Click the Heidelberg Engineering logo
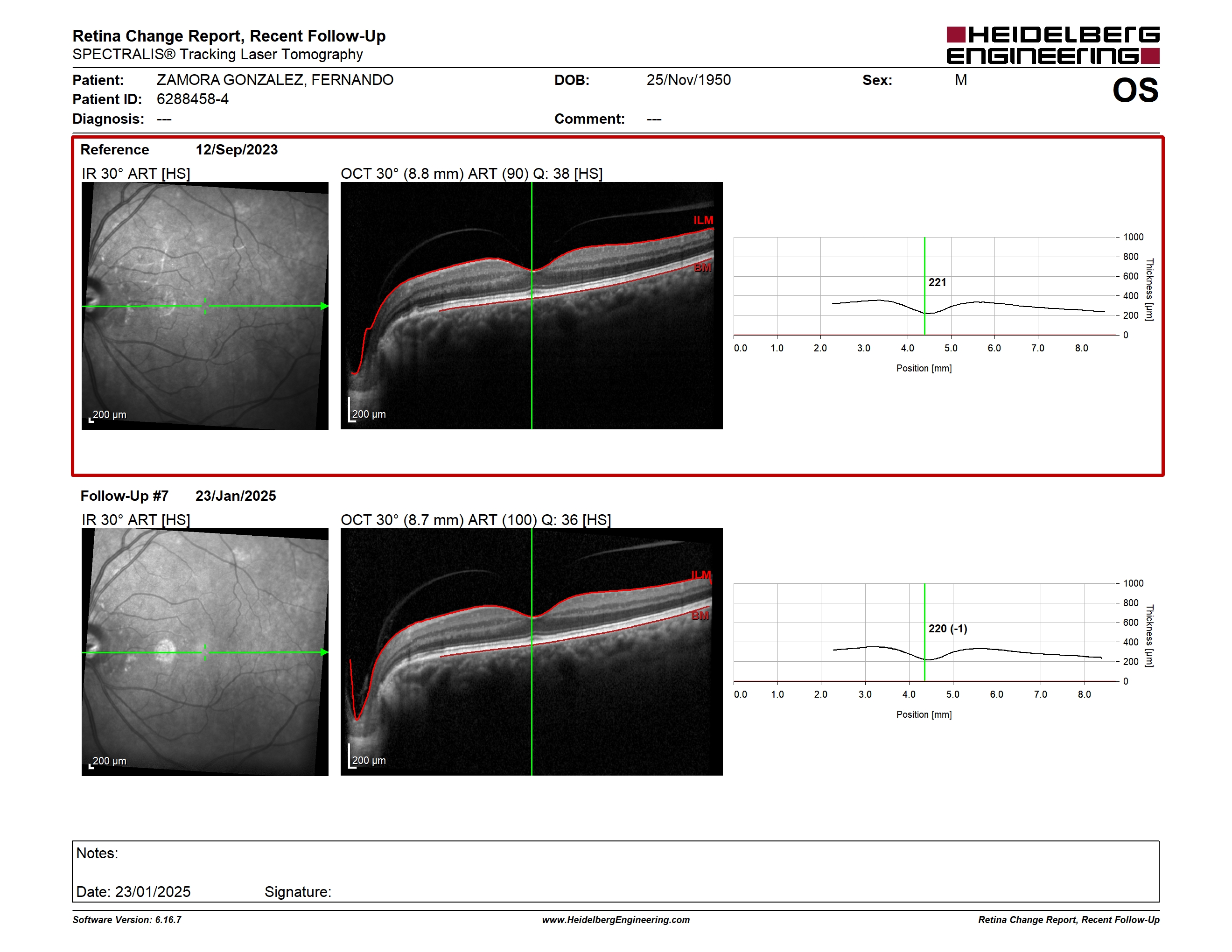 (1053, 45)
